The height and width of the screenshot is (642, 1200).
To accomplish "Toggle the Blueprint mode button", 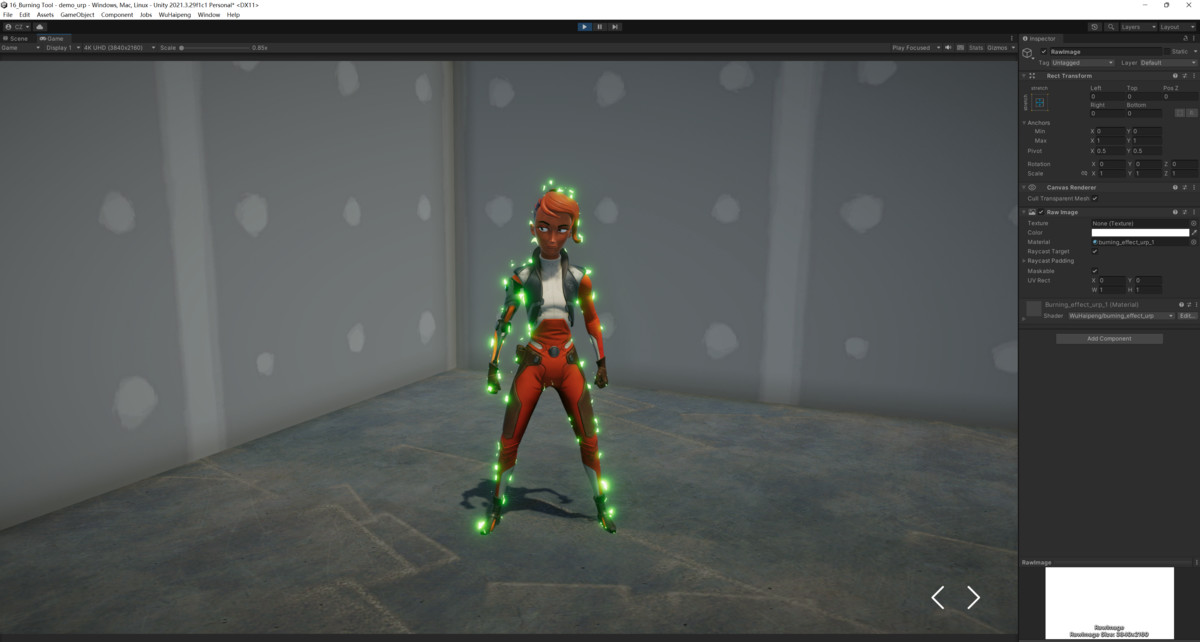I will click(x=1179, y=113).
